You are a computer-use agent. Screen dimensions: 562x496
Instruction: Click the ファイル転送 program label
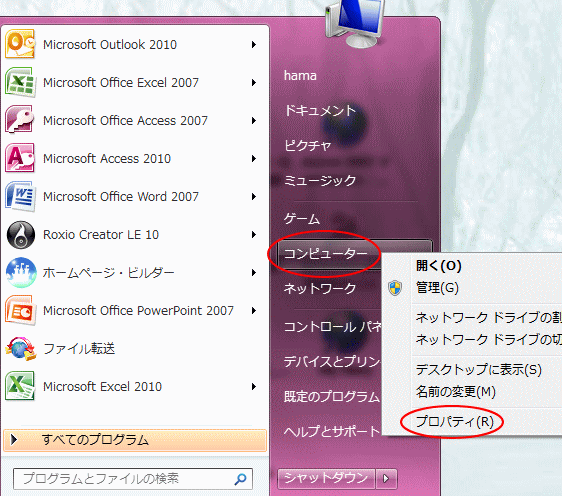(79, 348)
